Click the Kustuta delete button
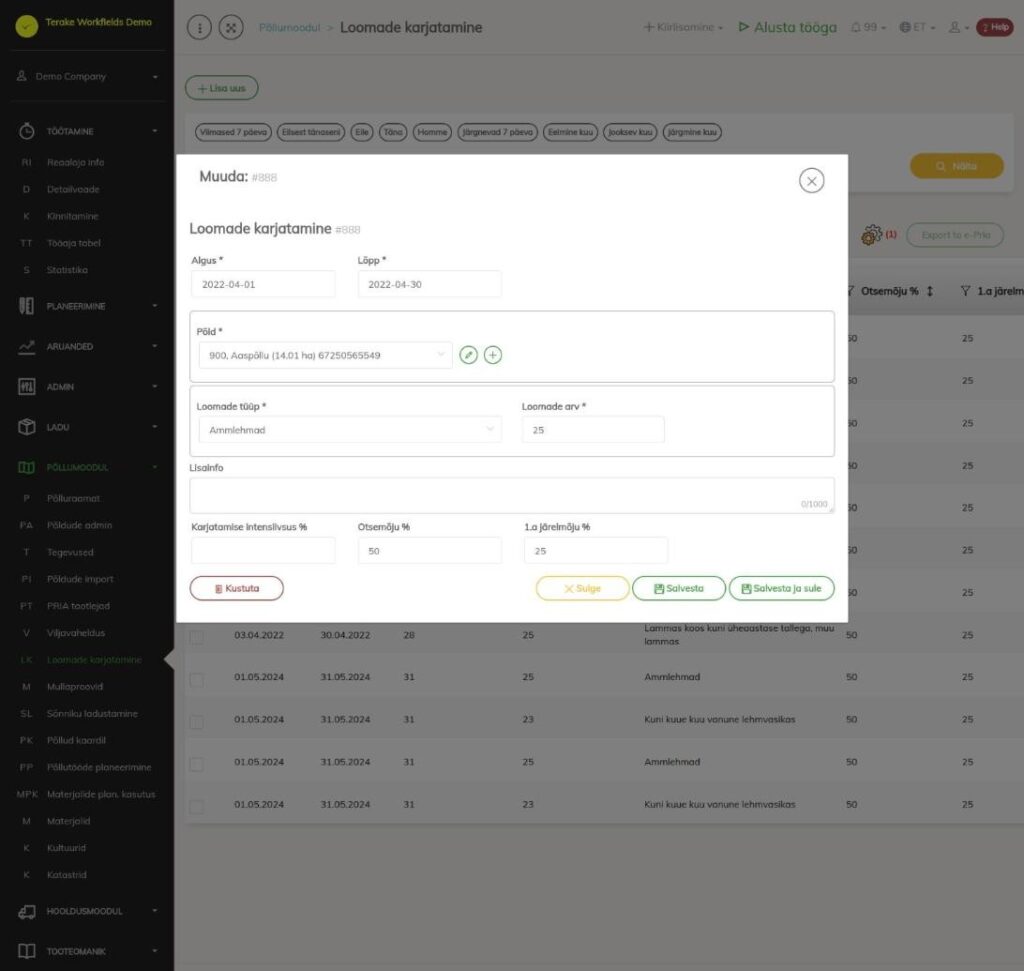The height and width of the screenshot is (971, 1024). [x=236, y=588]
